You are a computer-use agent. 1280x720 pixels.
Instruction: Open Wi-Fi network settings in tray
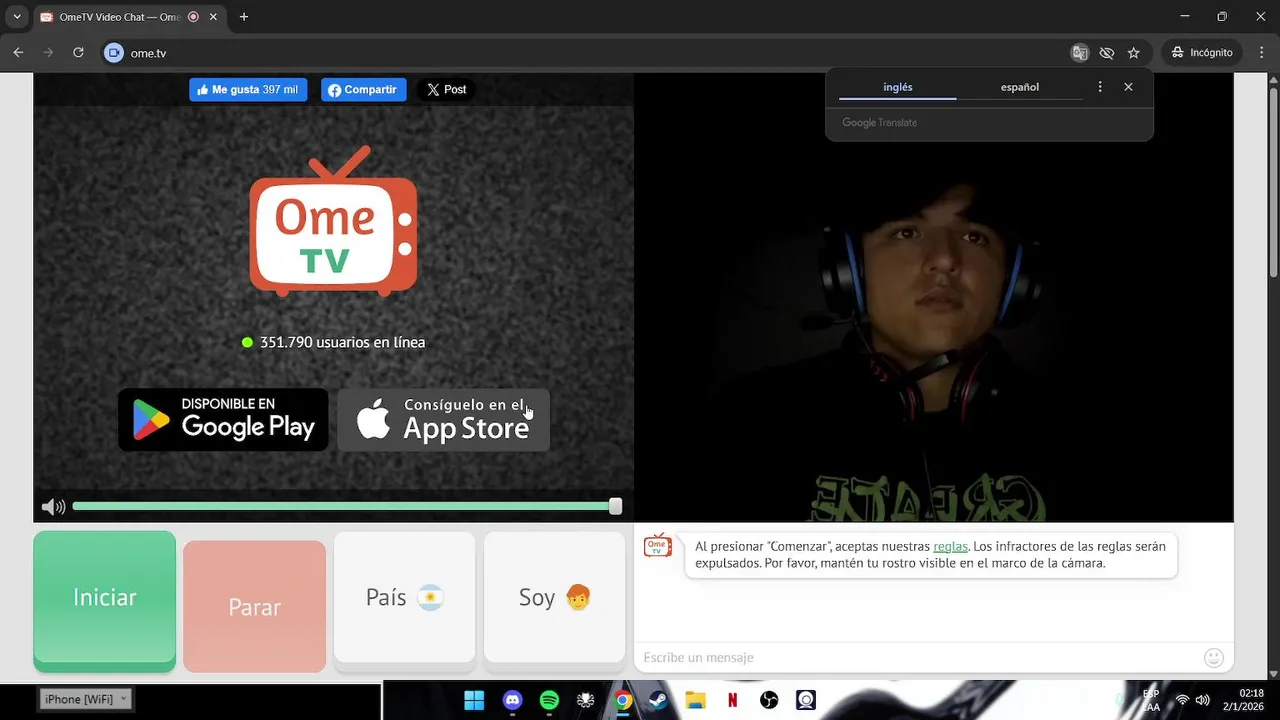click(1182, 700)
